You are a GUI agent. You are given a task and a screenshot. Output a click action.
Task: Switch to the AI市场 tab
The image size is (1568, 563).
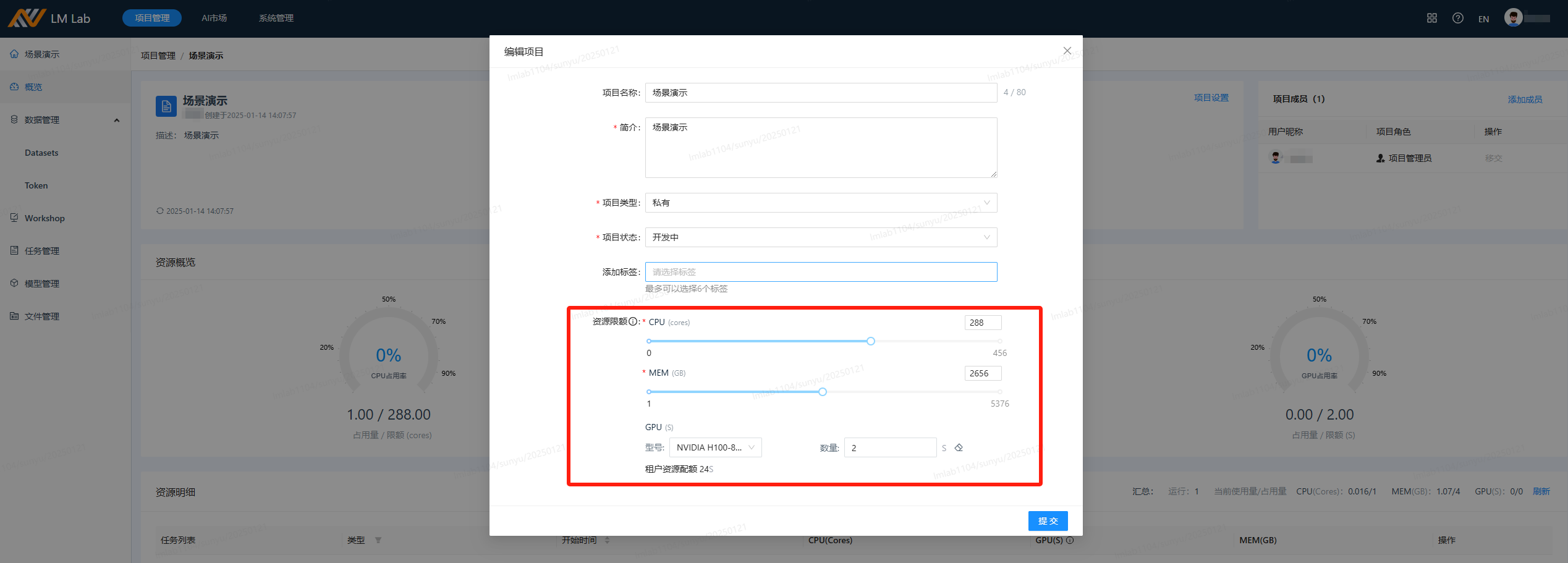(x=214, y=19)
